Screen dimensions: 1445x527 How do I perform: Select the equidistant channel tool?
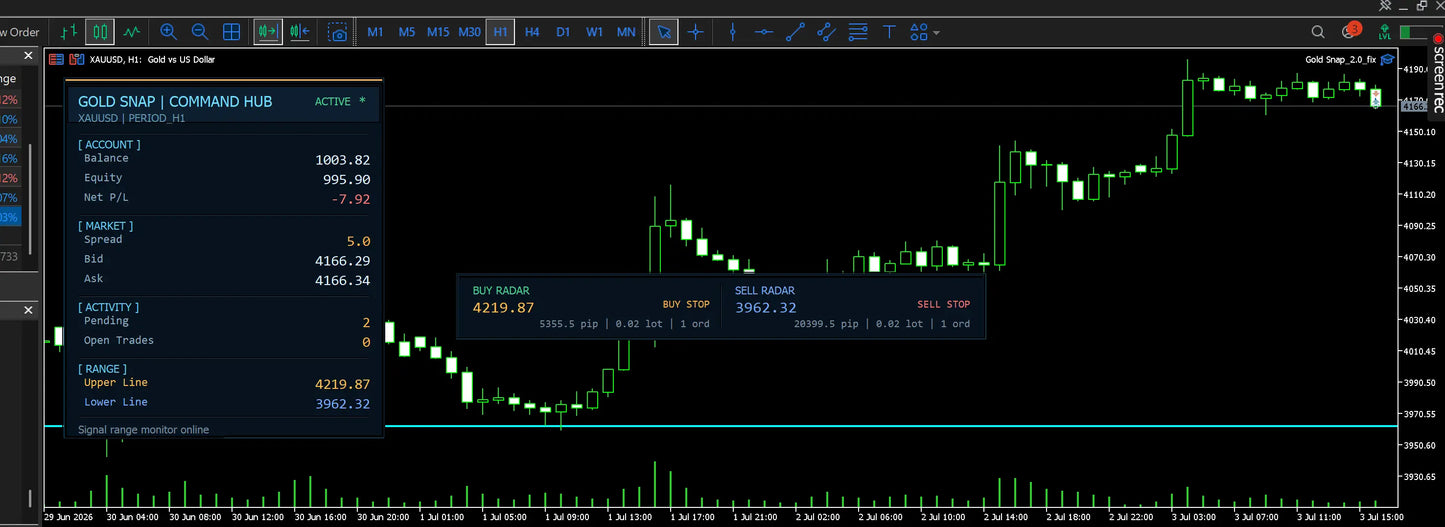(826, 32)
